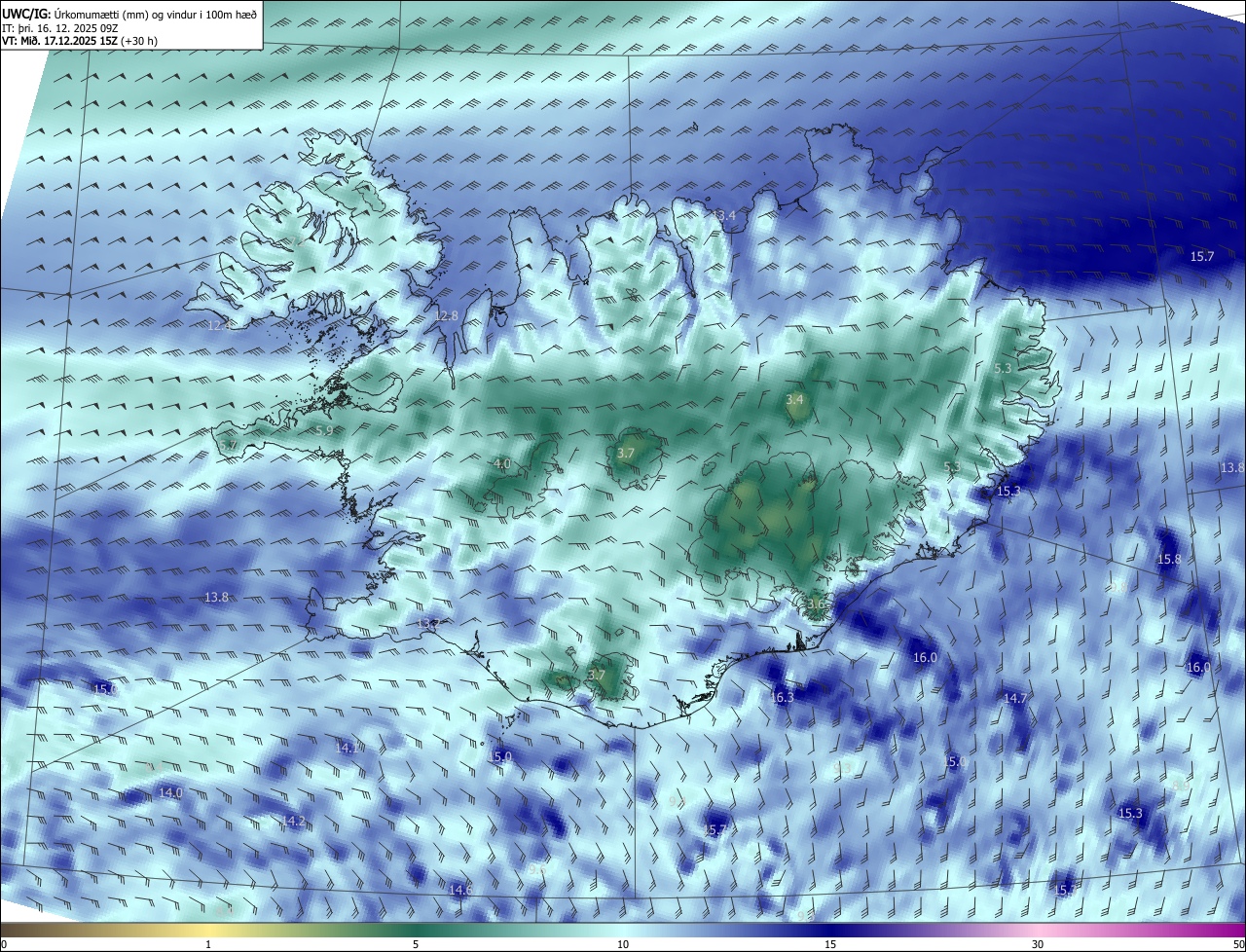Click the 3.4 value label over the highlands
The width and height of the screenshot is (1246, 952).
tap(794, 399)
